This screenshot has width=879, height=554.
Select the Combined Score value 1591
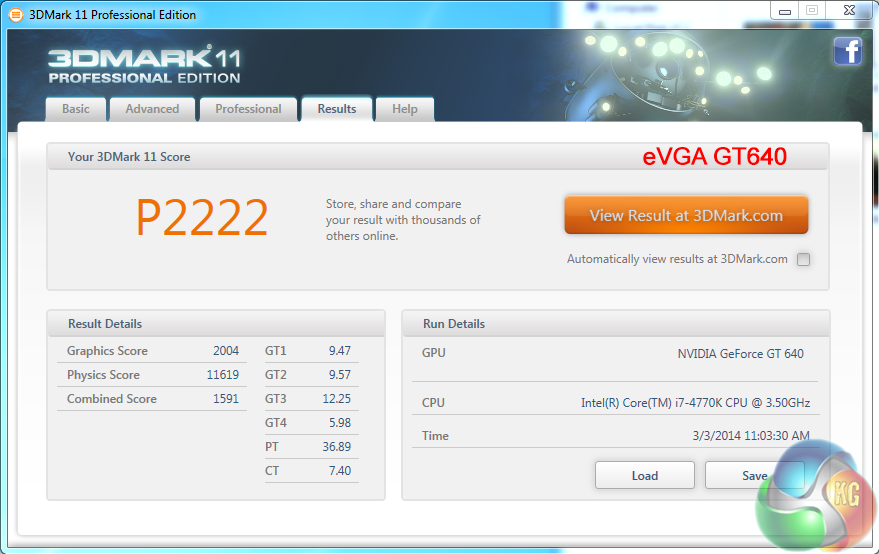coord(226,399)
